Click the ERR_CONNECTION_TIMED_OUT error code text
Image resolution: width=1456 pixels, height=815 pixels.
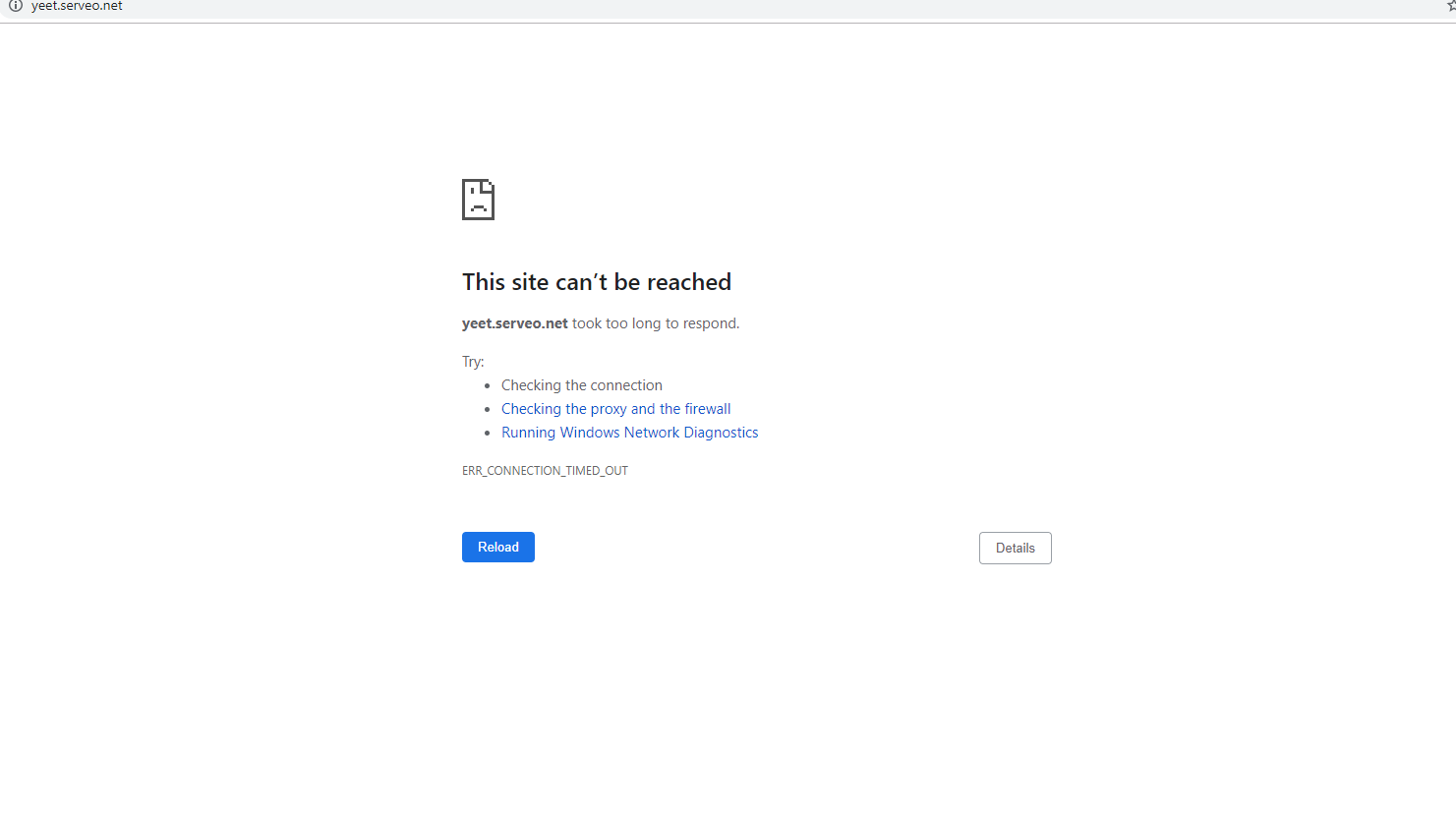(x=545, y=471)
